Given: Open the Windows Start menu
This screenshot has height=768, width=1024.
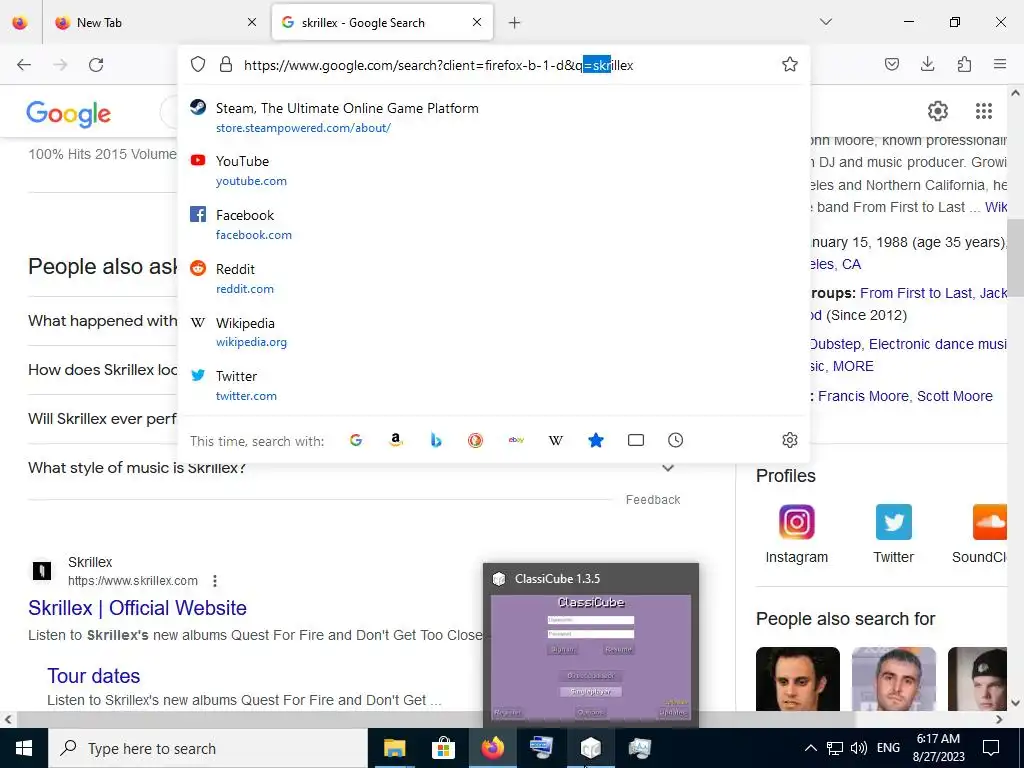Looking at the screenshot, I should click(x=24, y=748).
